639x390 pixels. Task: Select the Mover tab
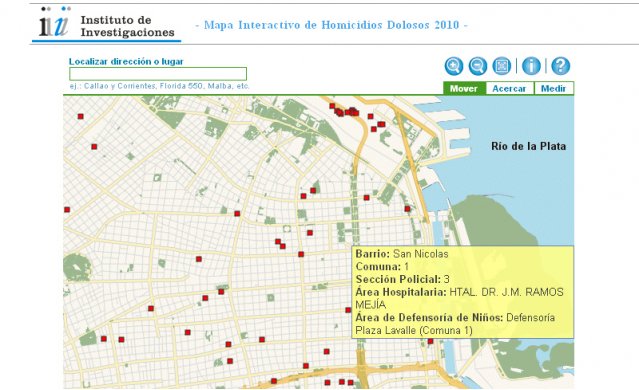coord(464,88)
